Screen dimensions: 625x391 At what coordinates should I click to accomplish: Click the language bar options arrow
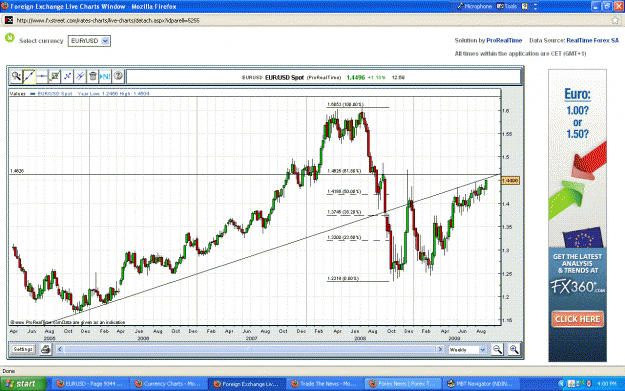tap(535, 7)
